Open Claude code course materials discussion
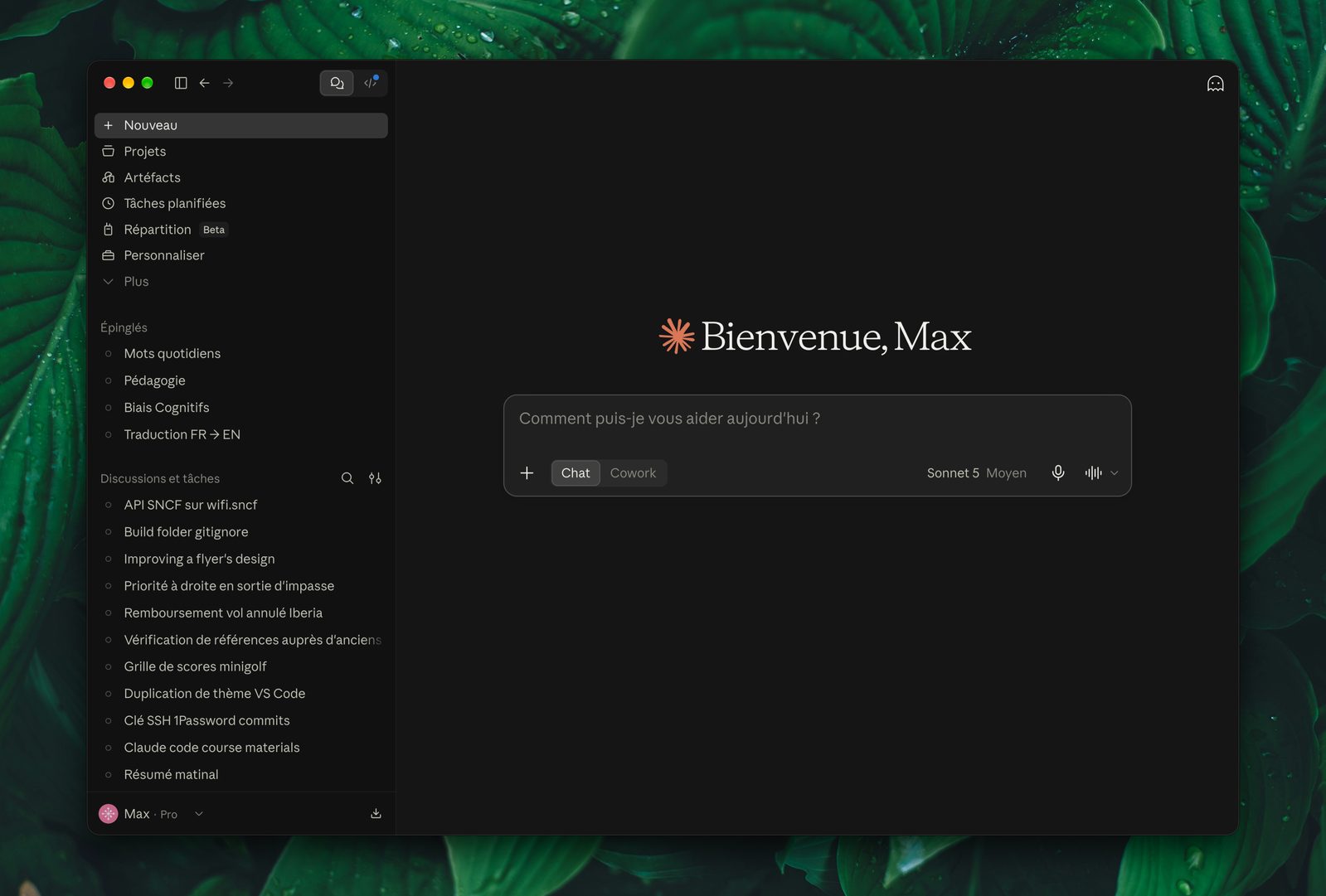 coord(241,748)
